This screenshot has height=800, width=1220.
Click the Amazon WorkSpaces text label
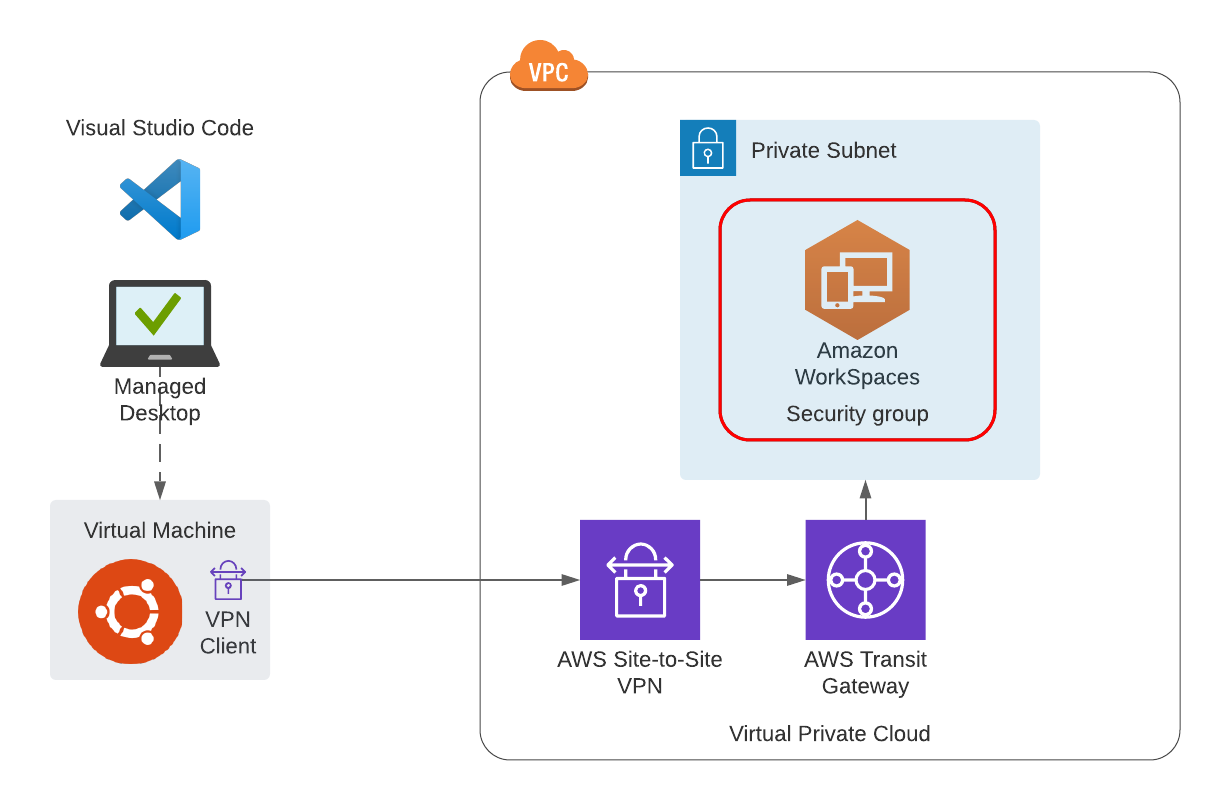(x=857, y=364)
